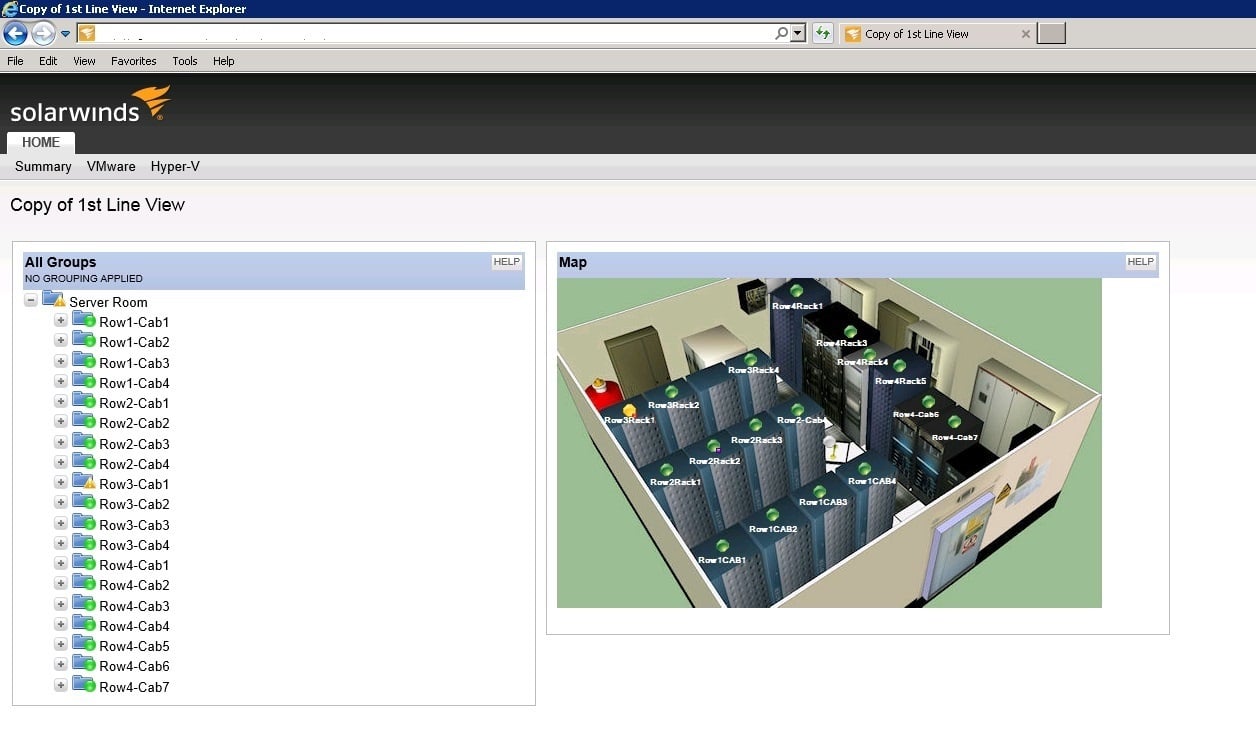1256x736 pixels.
Task: Click the Server Room warning folder icon
Action: 53,300
